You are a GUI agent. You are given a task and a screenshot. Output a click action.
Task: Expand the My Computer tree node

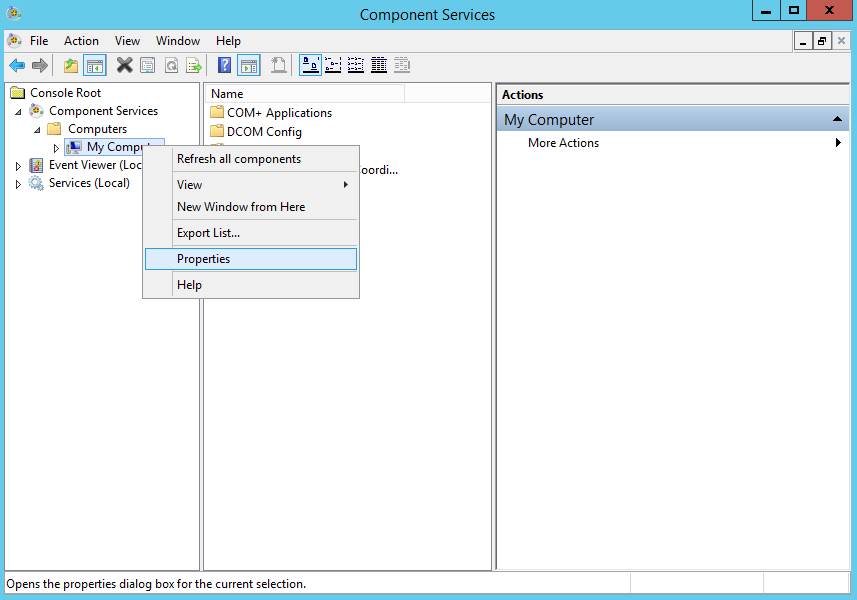pyautogui.click(x=56, y=148)
